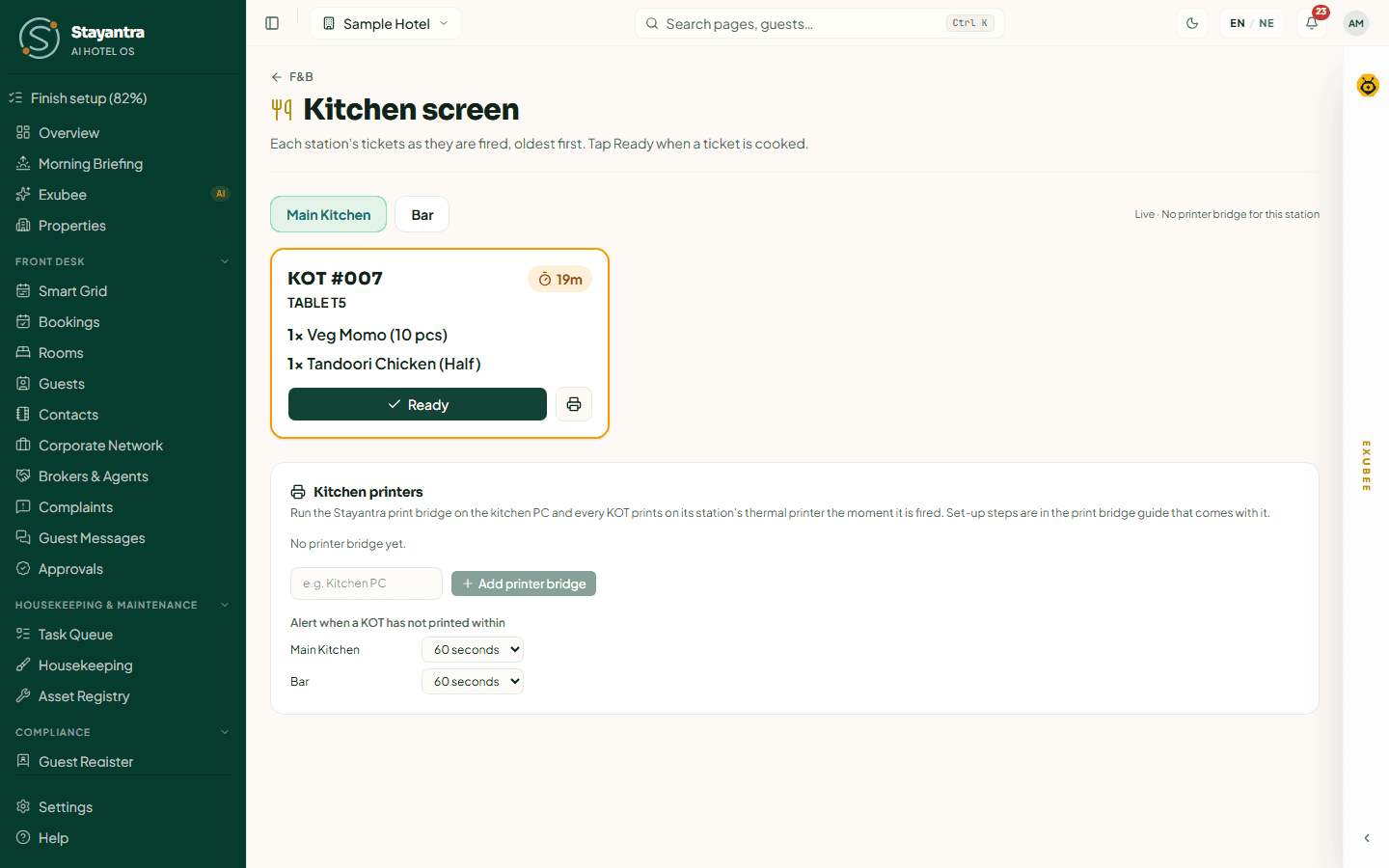Change Main Kitchen alert seconds dropdown
The image size is (1389, 868).
click(473, 650)
